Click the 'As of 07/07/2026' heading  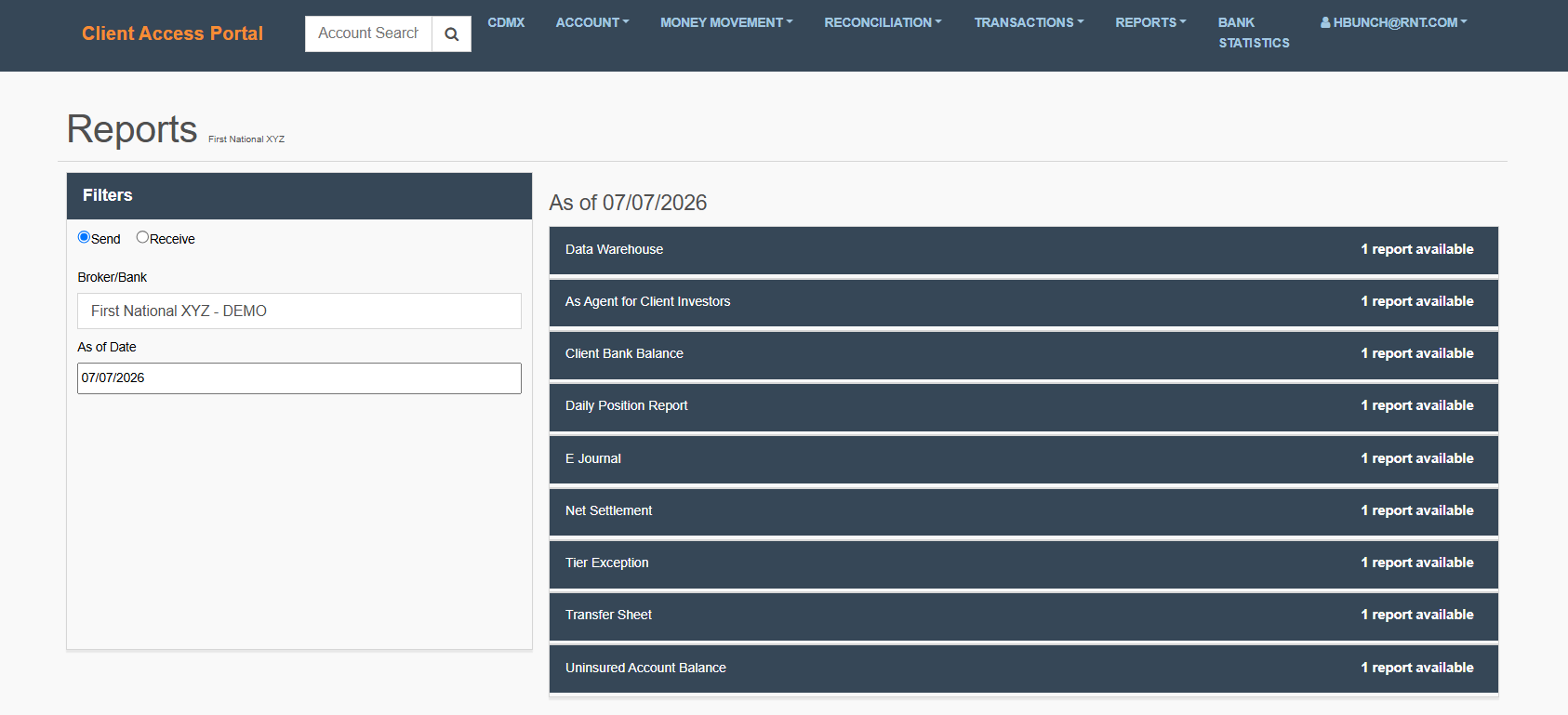[628, 203]
